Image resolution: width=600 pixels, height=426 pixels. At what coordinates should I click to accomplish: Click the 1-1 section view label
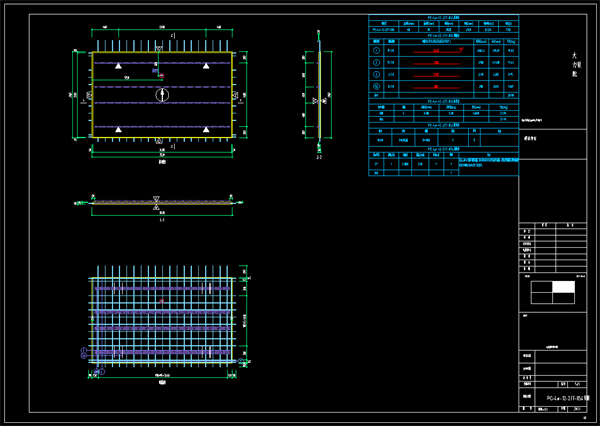point(162,220)
